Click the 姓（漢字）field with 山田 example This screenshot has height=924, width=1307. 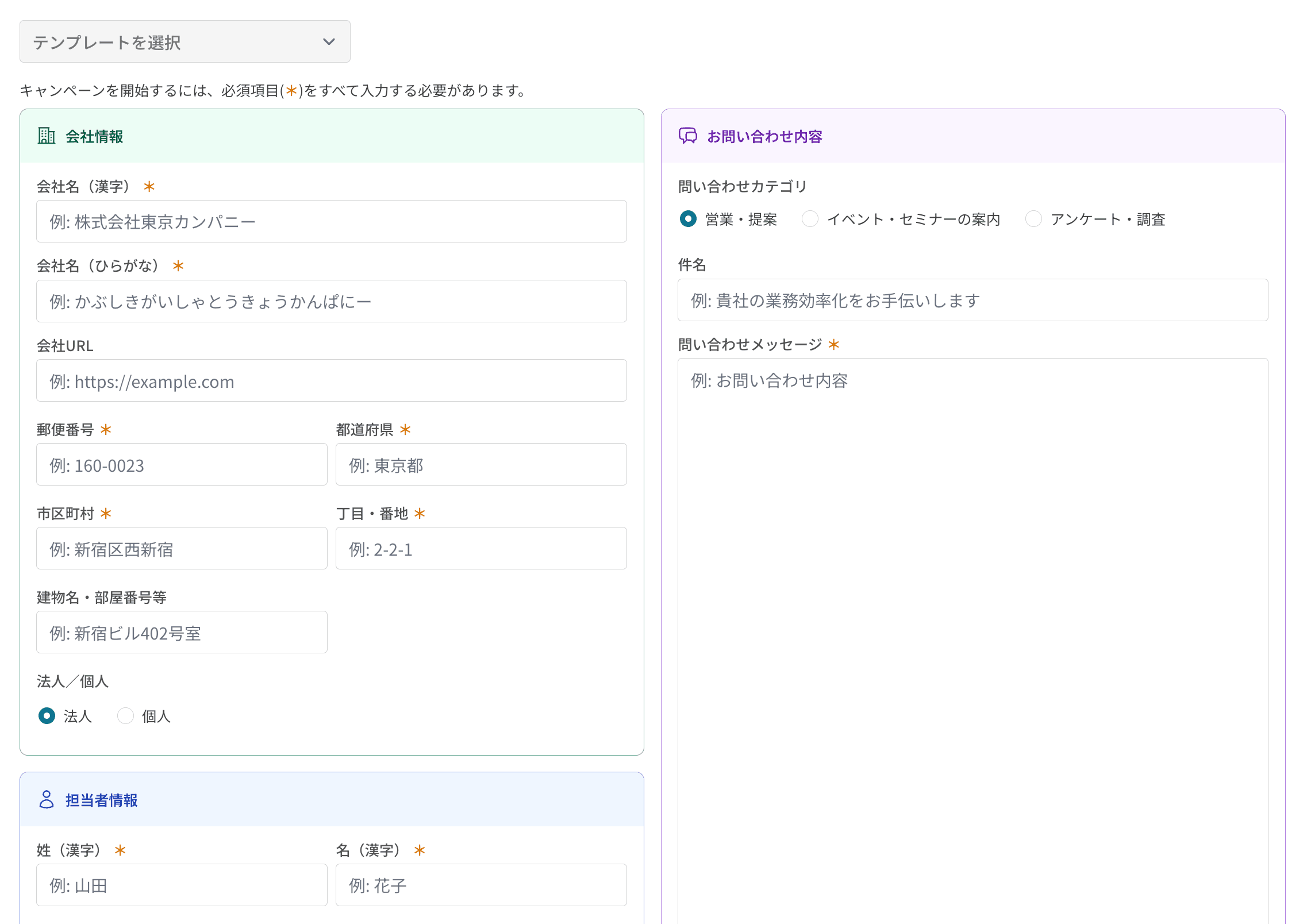(x=182, y=885)
